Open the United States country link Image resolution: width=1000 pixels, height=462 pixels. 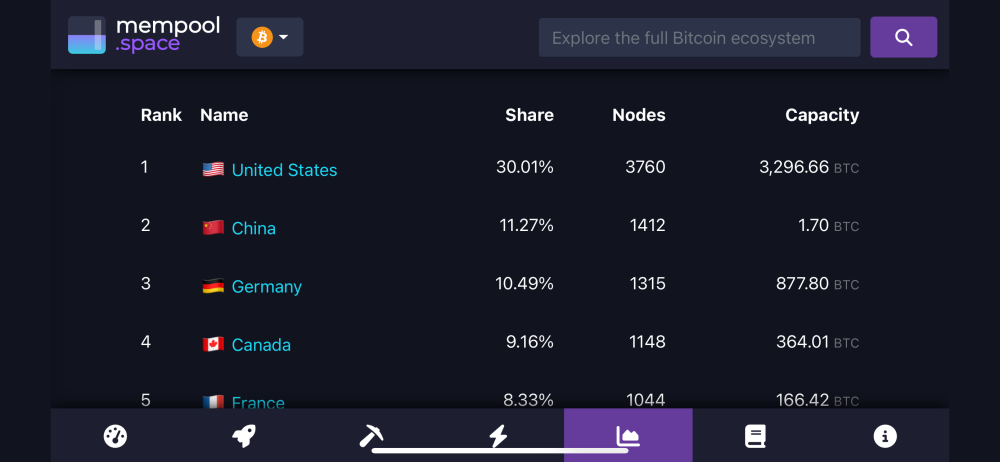(284, 170)
